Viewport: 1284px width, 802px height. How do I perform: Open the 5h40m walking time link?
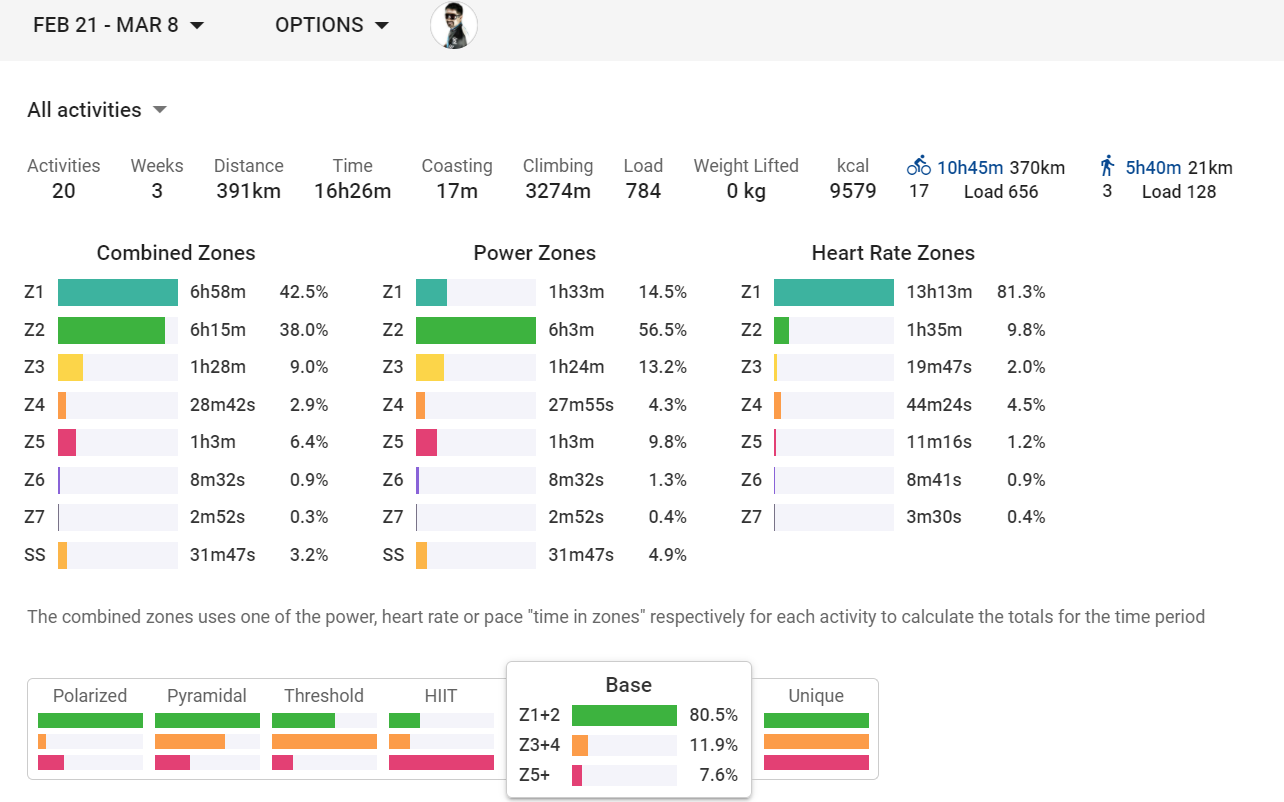pyautogui.click(x=1153, y=167)
